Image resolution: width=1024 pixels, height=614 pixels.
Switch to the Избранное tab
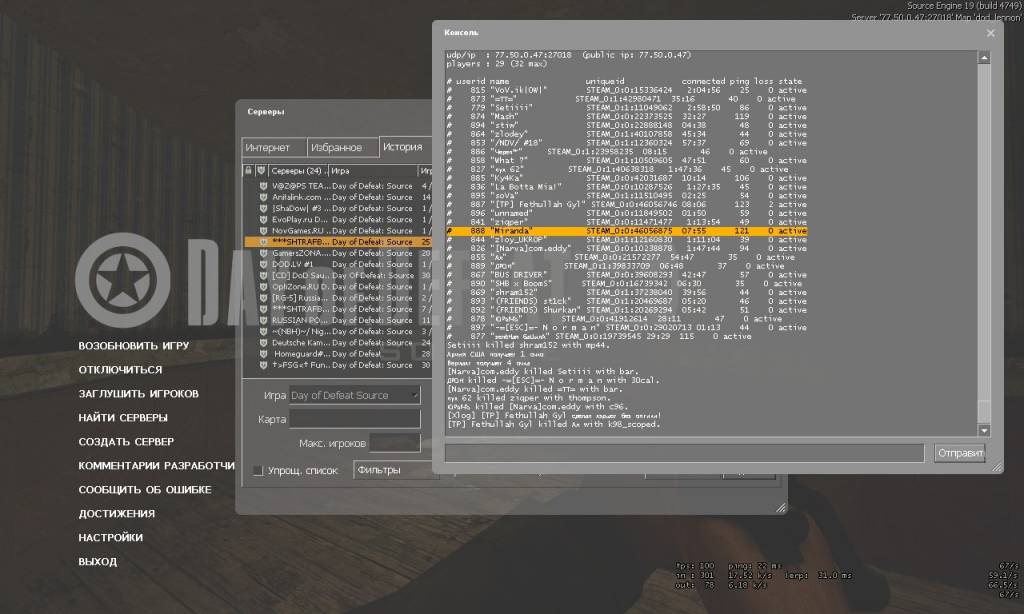coord(342,147)
